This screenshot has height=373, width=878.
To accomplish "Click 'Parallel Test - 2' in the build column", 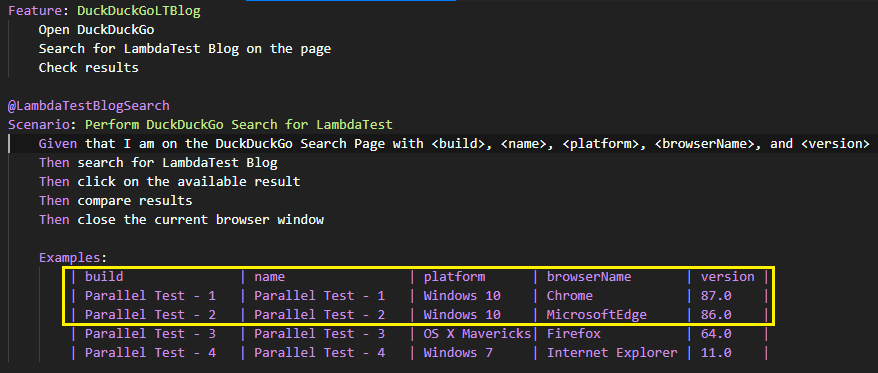I will point(150,315).
